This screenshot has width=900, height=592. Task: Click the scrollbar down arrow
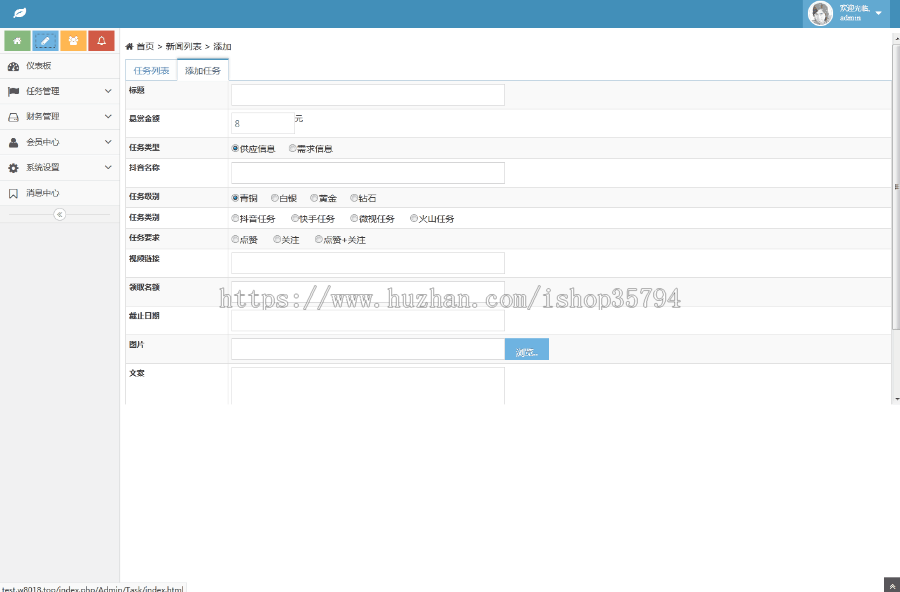click(896, 399)
